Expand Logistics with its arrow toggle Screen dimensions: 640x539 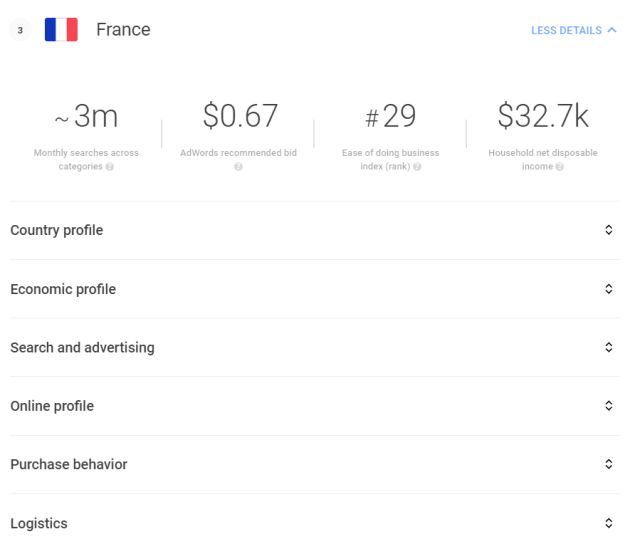609,523
